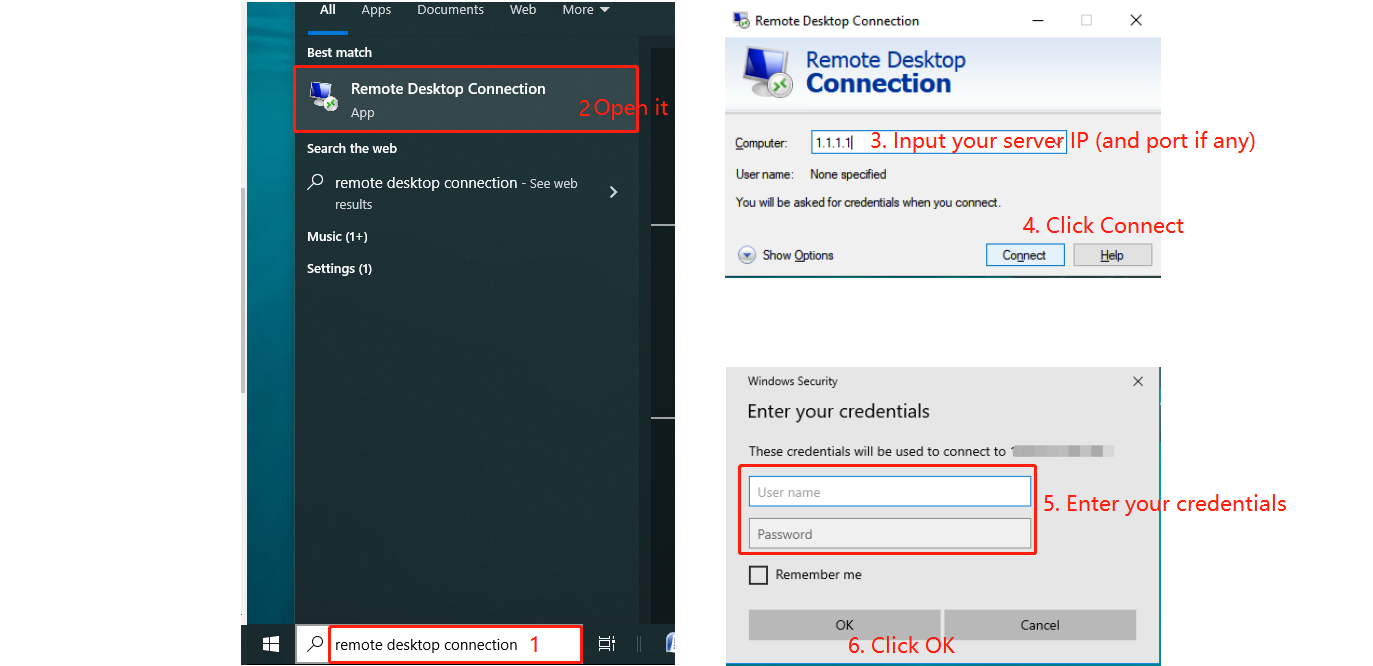Open Task View on the taskbar
The width and height of the screenshot is (1373, 666).
(x=606, y=645)
